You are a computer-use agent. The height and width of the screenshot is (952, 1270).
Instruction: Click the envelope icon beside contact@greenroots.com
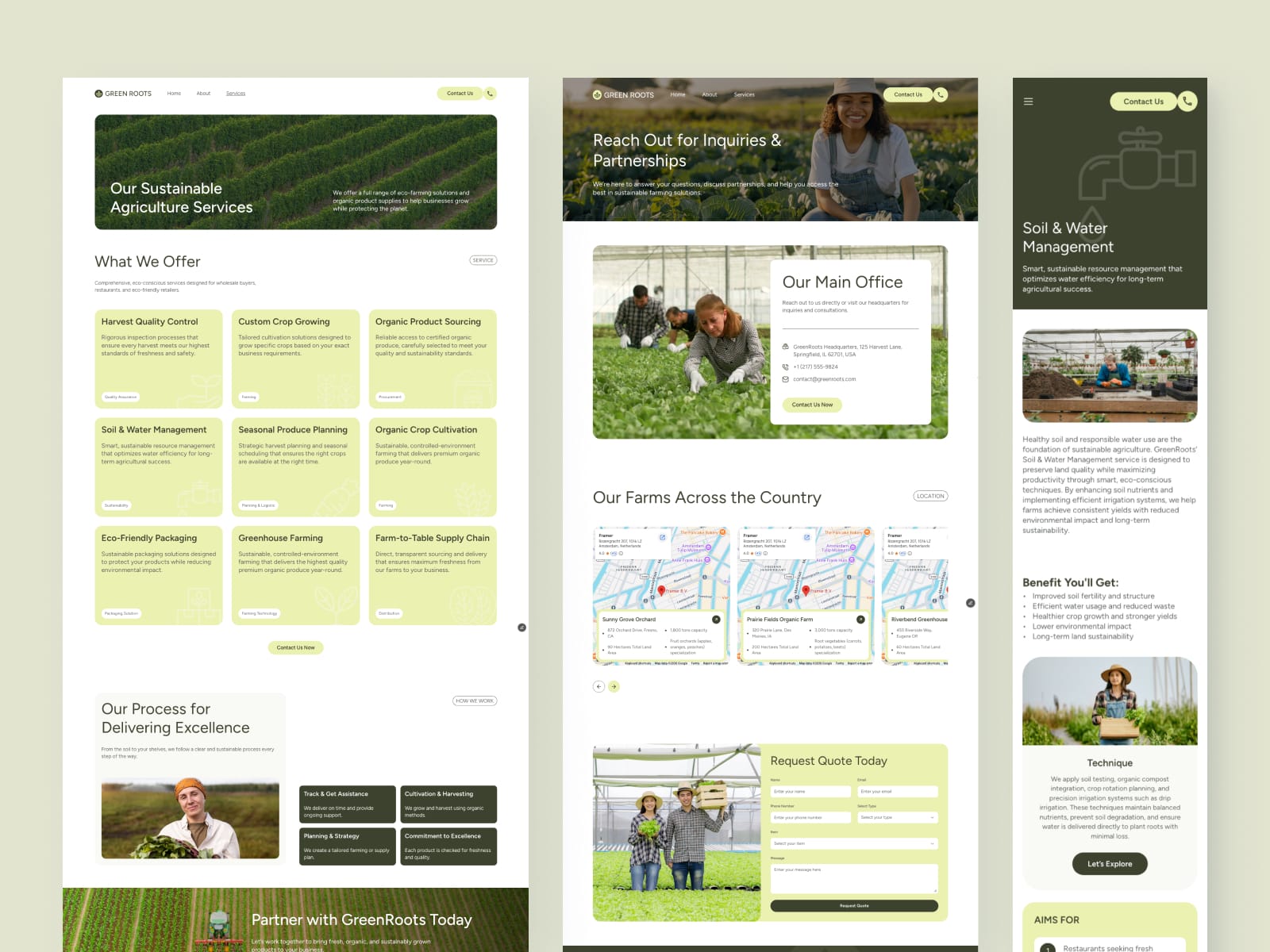coord(786,379)
